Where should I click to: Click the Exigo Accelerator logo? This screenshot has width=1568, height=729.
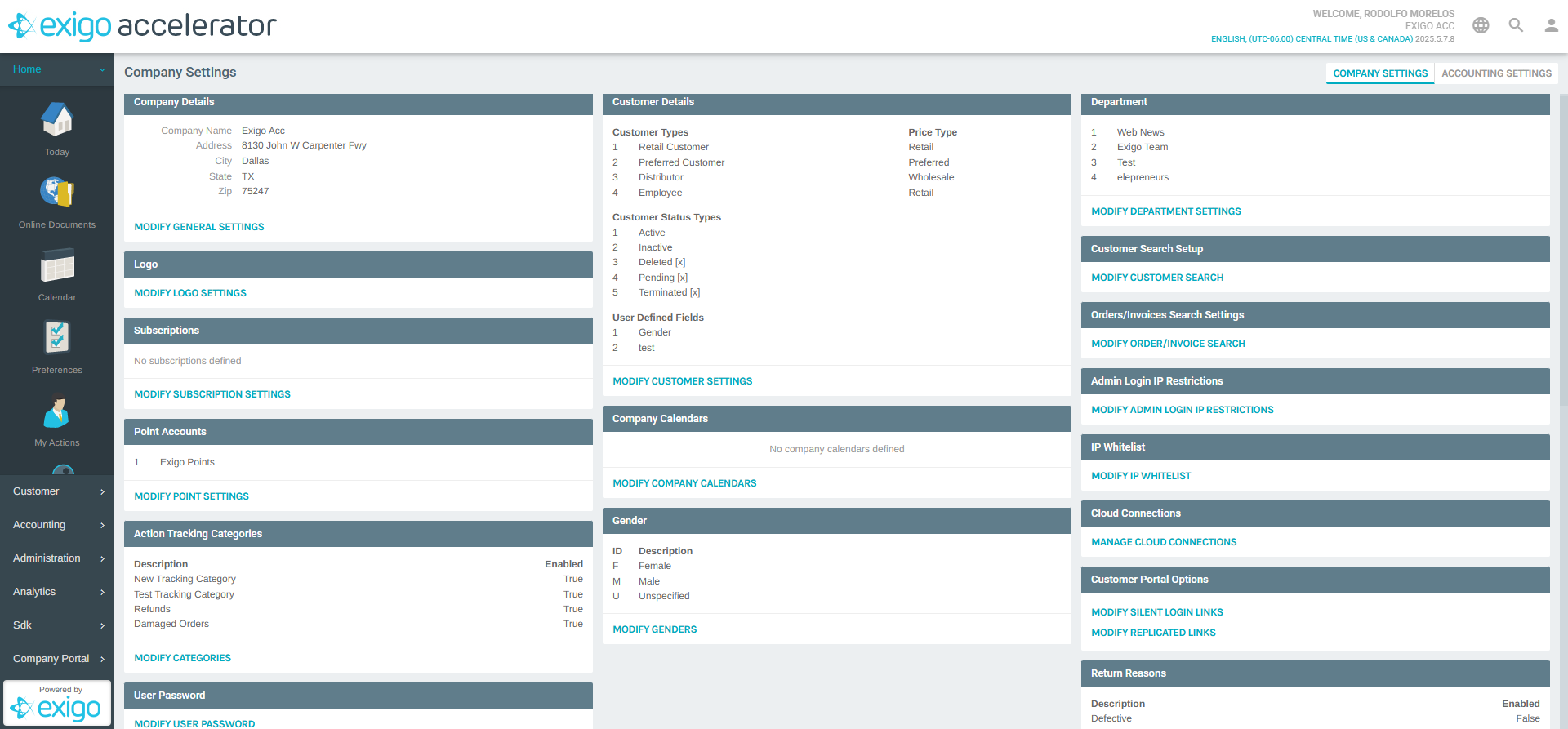coord(142,26)
